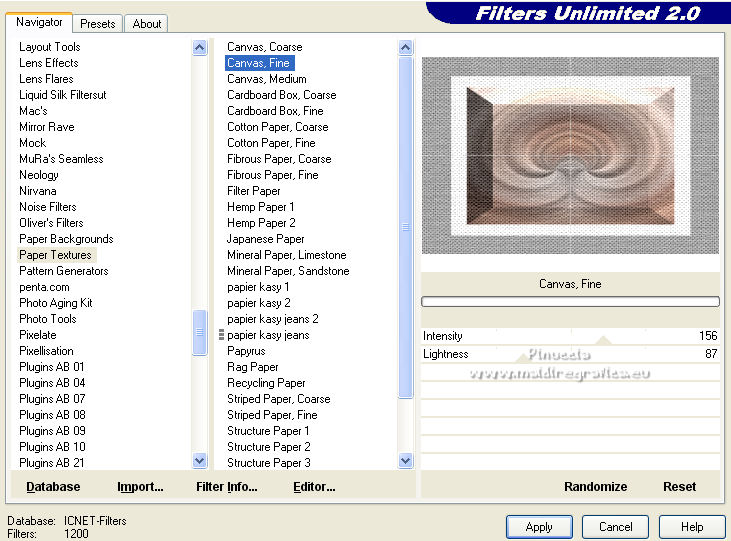Open the About tab

(146, 24)
